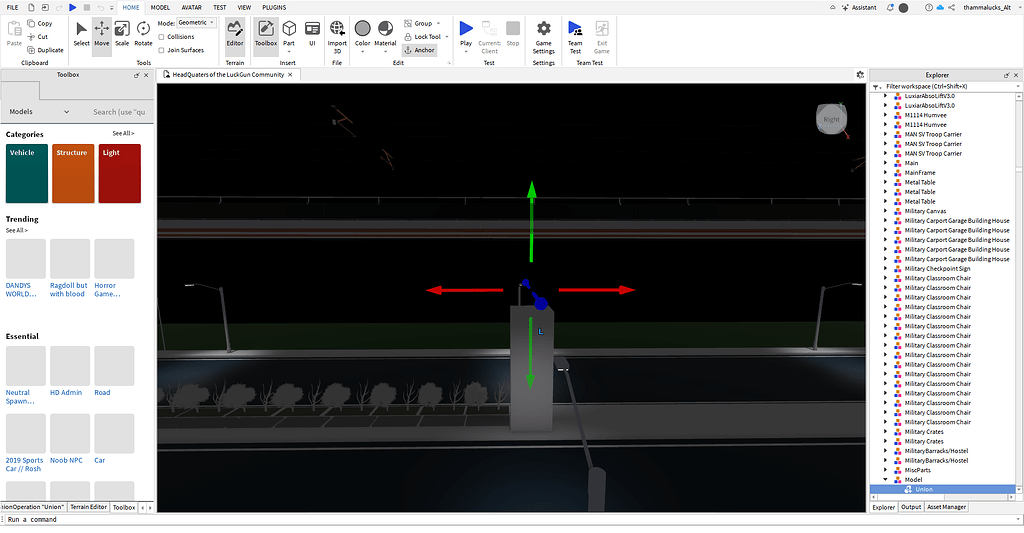Pick the Scale tool
The height and width of the screenshot is (533, 1024).
click(x=122, y=34)
